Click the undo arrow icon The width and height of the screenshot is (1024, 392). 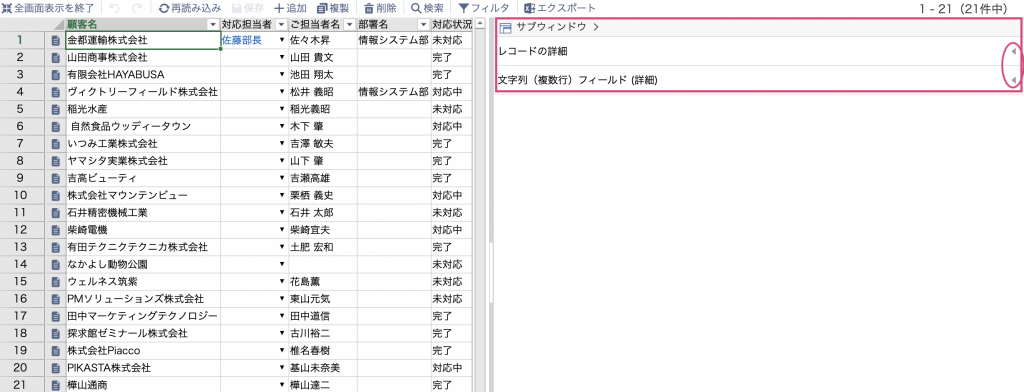114,8
